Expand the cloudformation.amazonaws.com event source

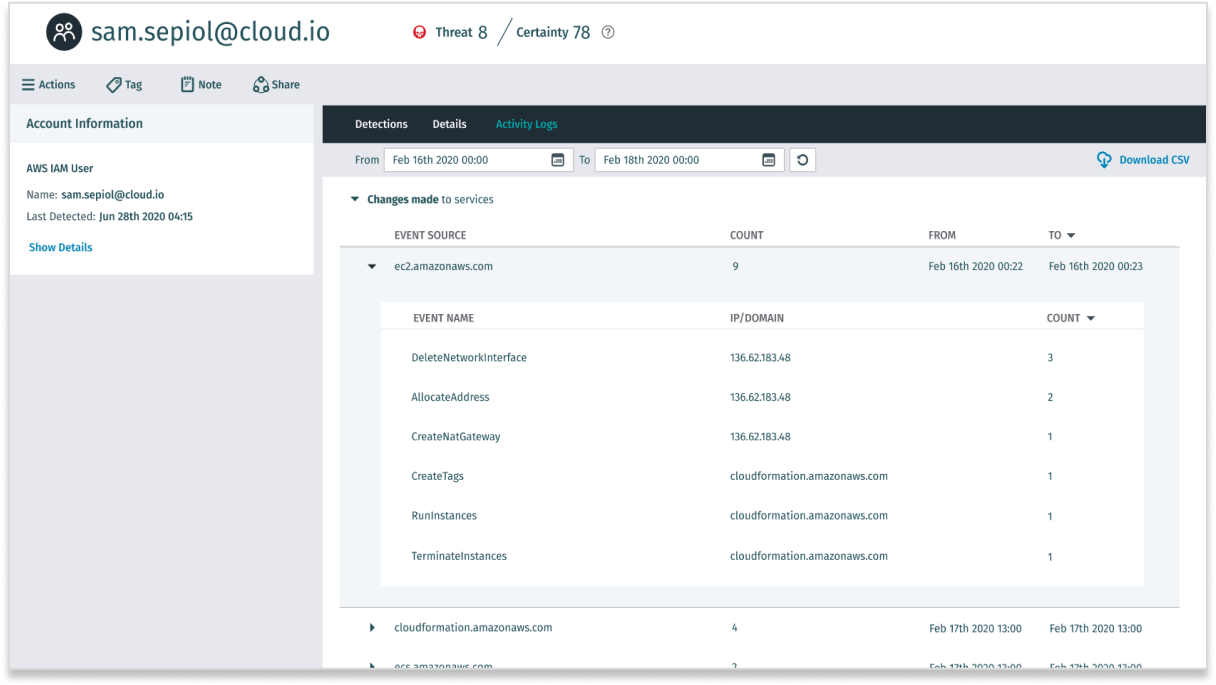coord(371,627)
